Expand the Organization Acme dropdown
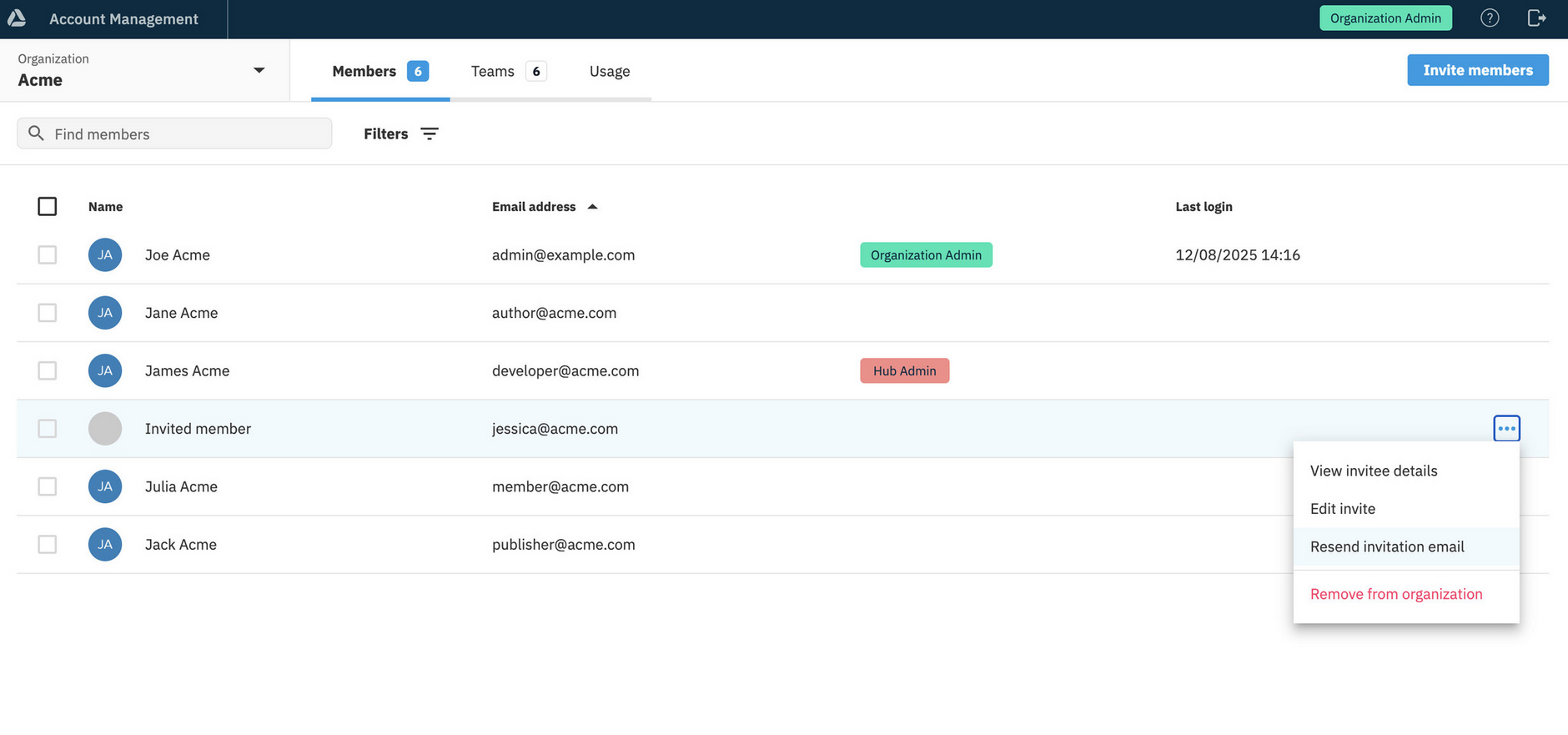This screenshot has height=735, width=1568. pos(144,70)
